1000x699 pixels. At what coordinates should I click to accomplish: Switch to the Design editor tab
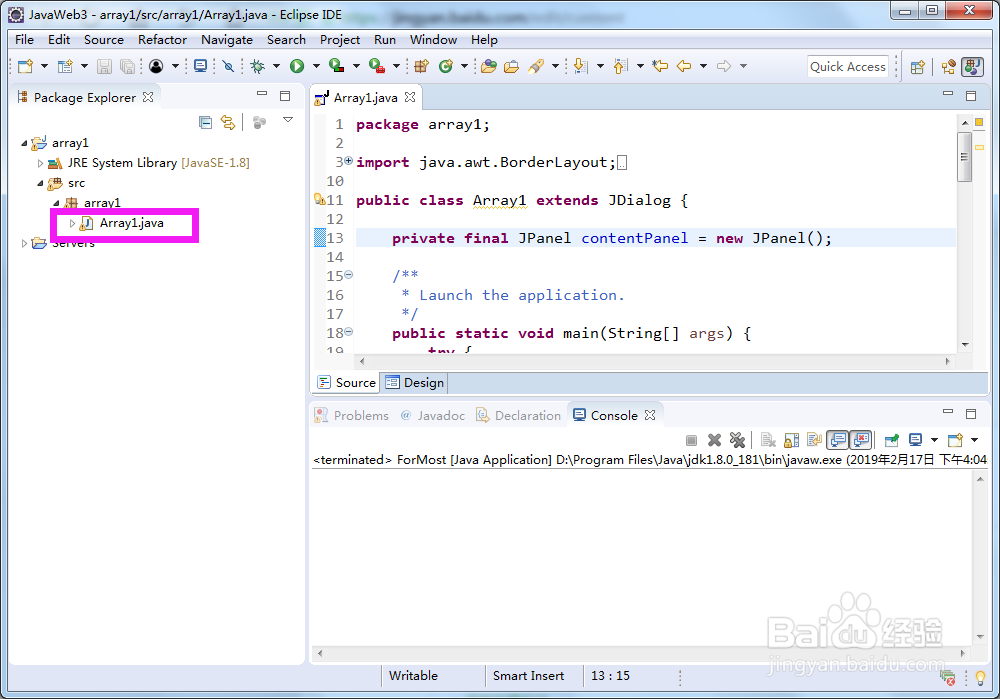[415, 383]
